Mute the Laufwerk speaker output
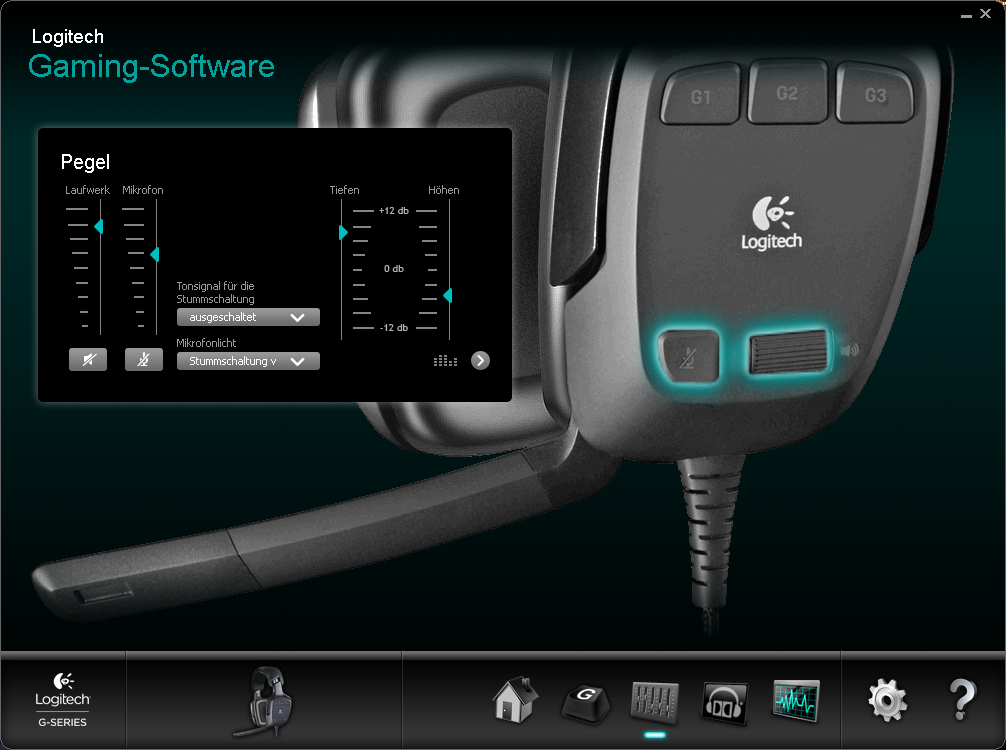Viewport: 1006px width, 750px height. point(88,360)
